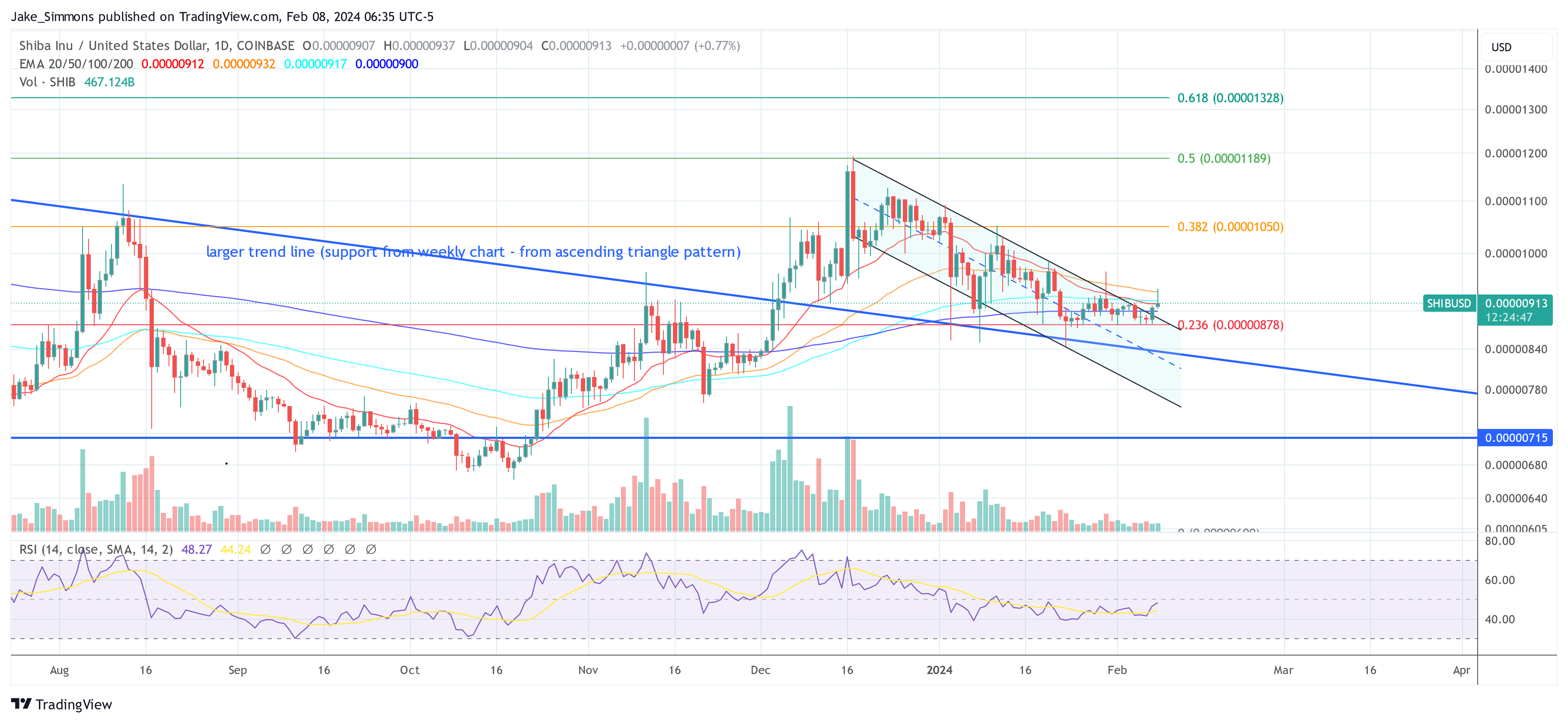Click the RSI 60.00 axis label
Viewport: 1568px width, 723px height.
click(x=1500, y=580)
